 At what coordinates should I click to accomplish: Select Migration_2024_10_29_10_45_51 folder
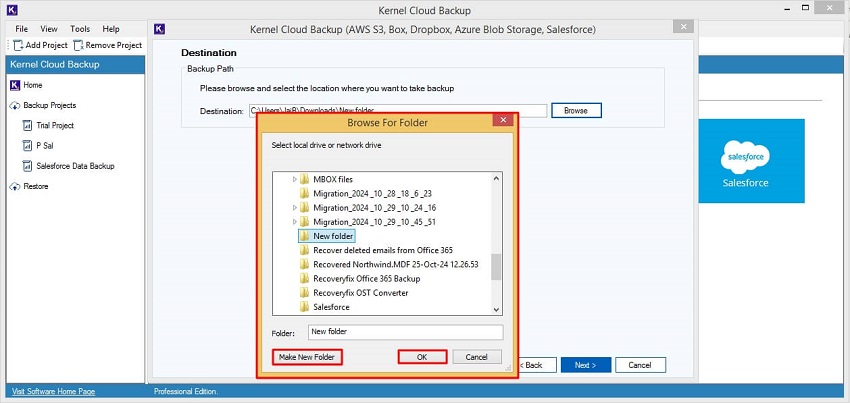pos(375,221)
